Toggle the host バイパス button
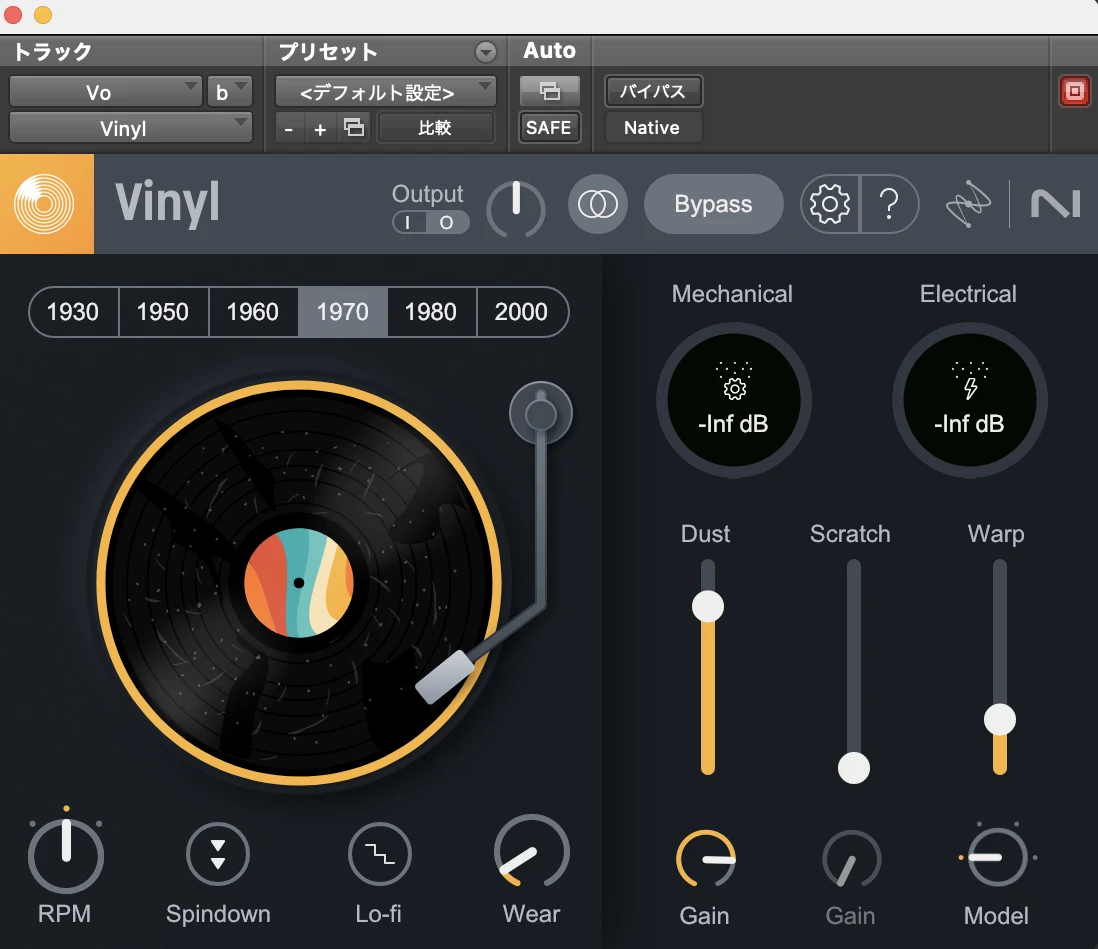This screenshot has width=1098, height=949. click(x=653, y=91)
